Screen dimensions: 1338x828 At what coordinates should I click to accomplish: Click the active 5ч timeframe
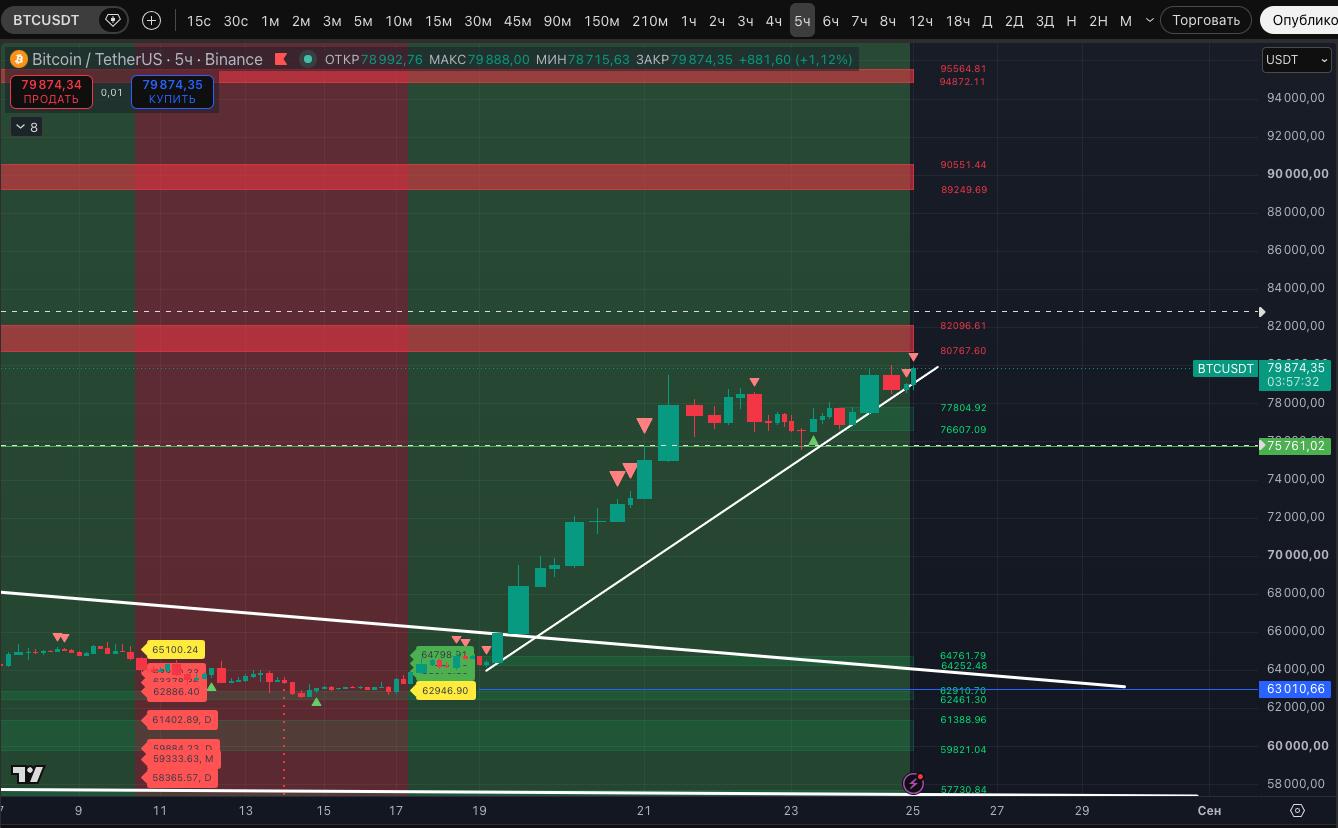(802, 21)
